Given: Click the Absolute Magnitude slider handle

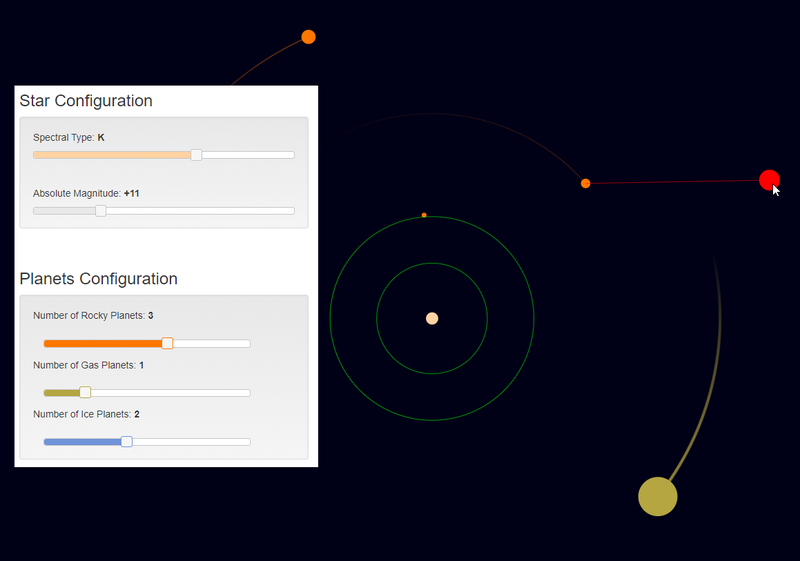Looking at the screenshot, I should tap(101, 211).
